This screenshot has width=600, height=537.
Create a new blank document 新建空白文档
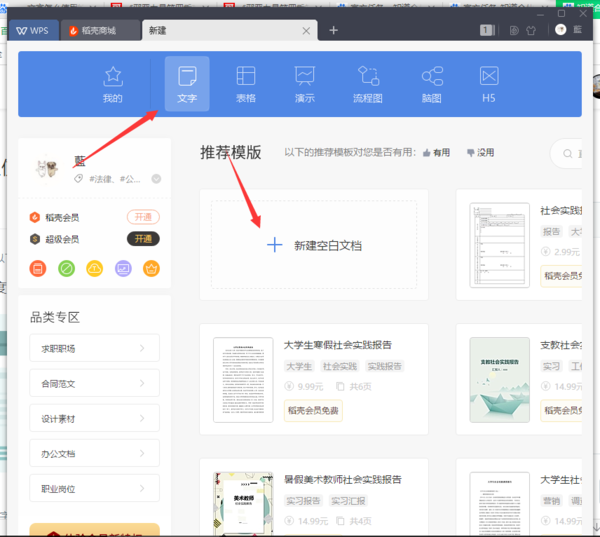coord(314,245)
